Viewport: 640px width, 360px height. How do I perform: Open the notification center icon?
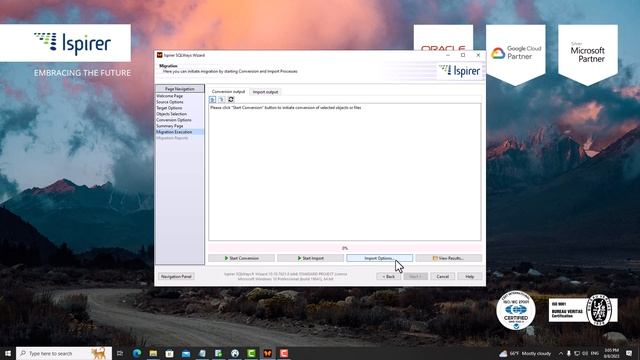point(629,353)
